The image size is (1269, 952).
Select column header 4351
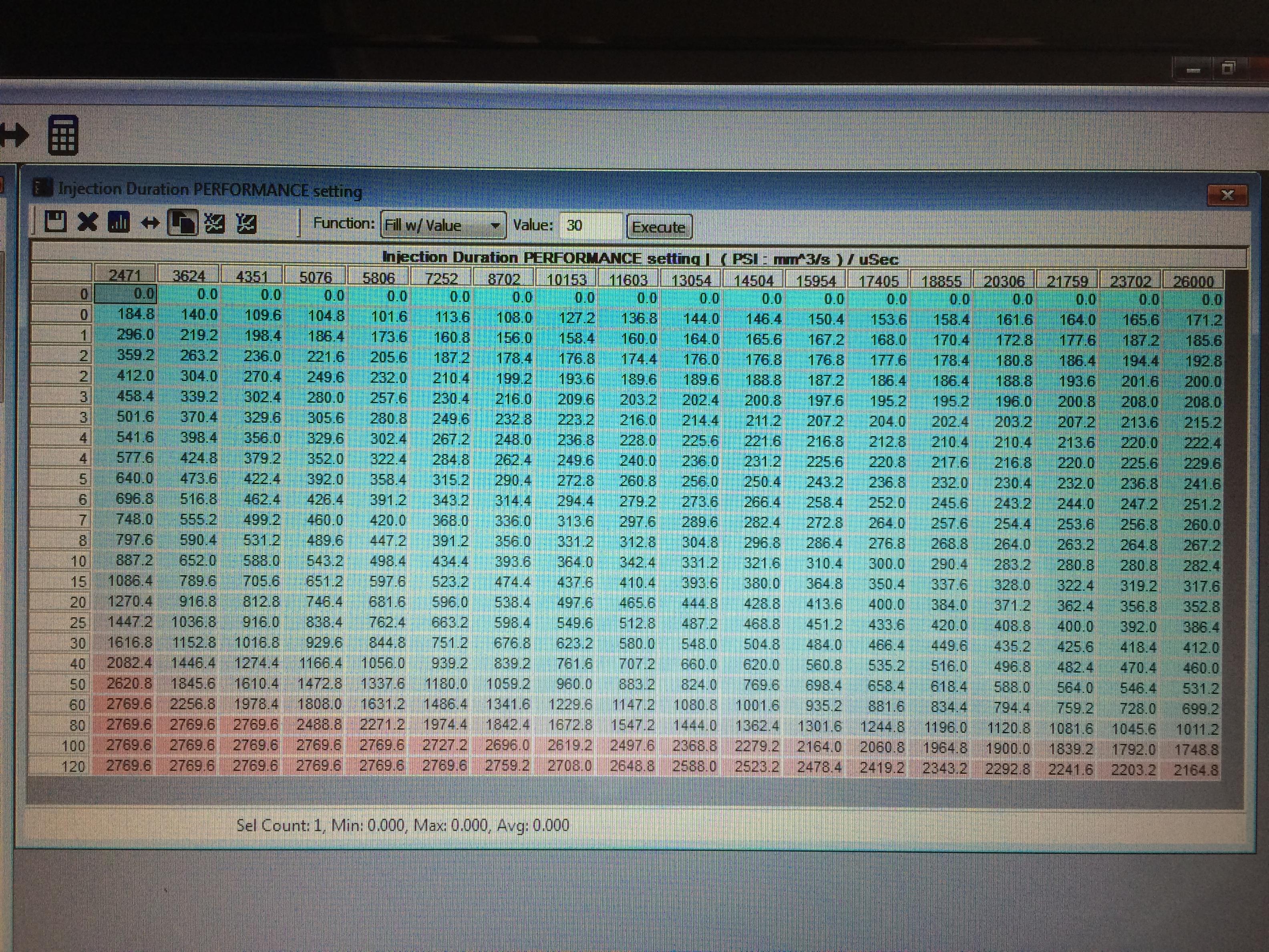coord(252,277)
